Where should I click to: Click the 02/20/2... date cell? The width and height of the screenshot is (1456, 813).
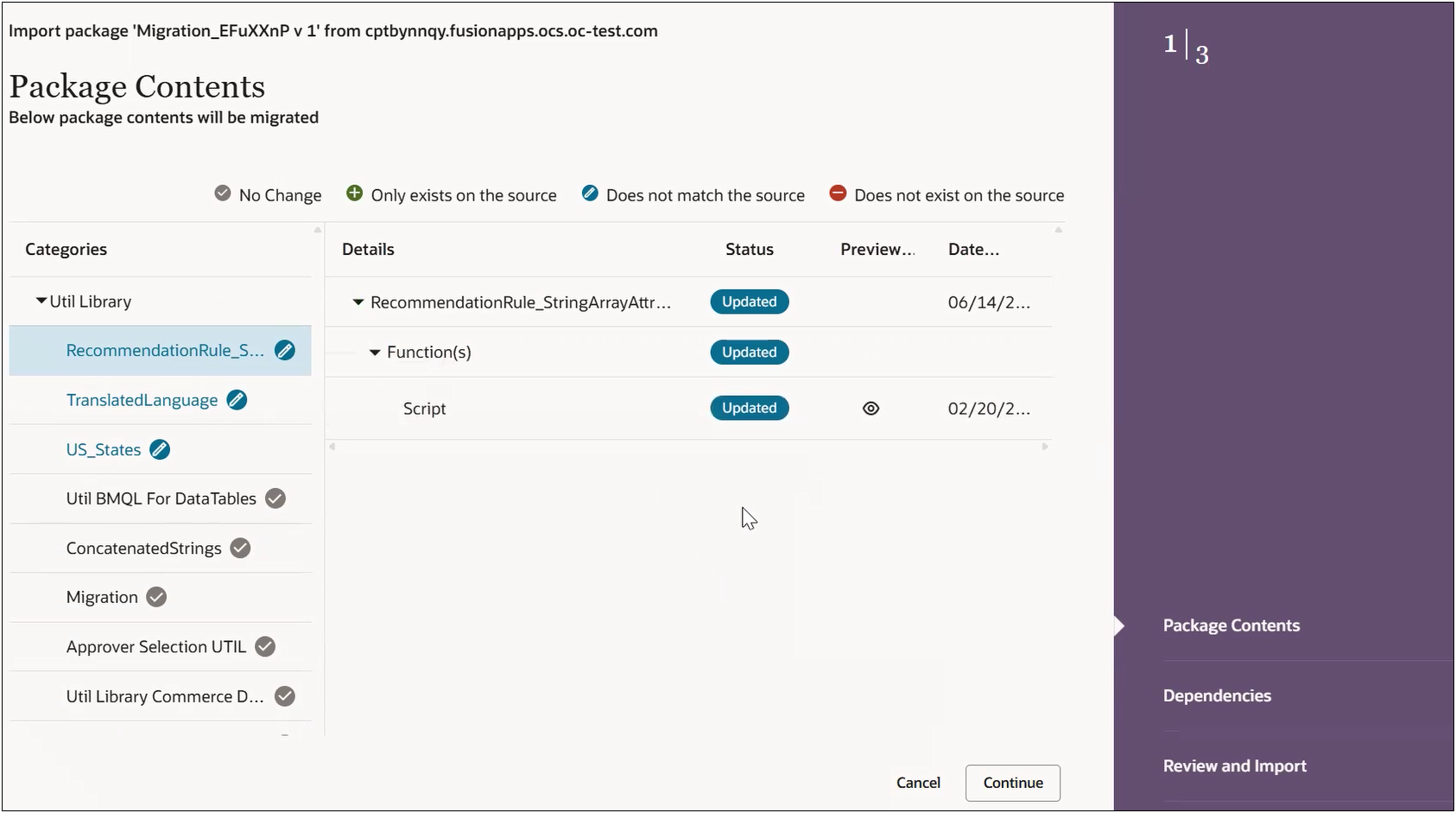[x=989, y=409]
